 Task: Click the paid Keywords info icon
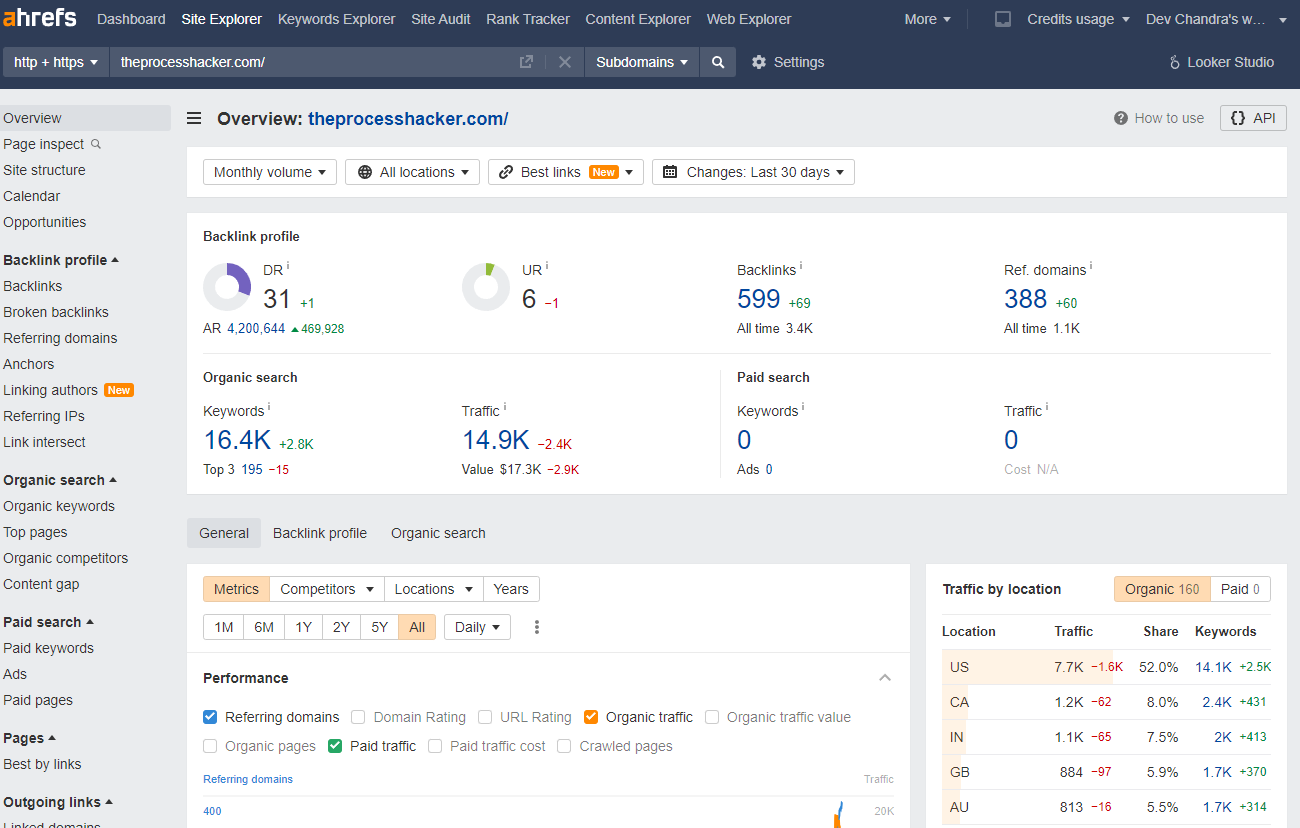[803, 408]
